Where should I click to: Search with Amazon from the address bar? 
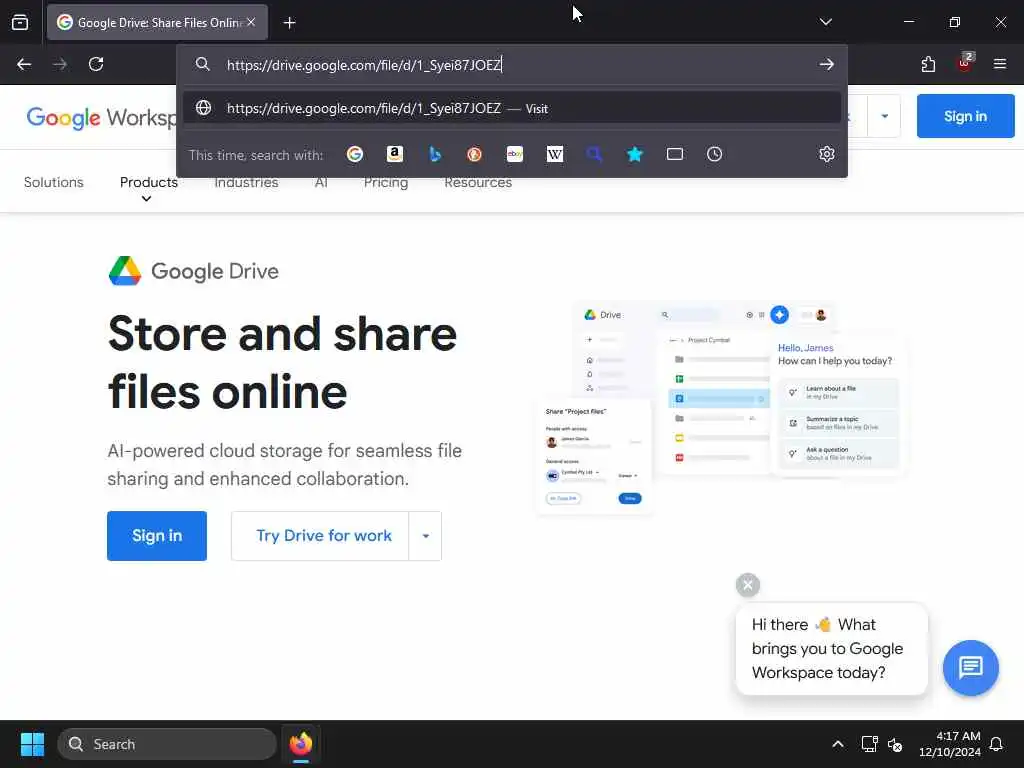click(394, 154)
